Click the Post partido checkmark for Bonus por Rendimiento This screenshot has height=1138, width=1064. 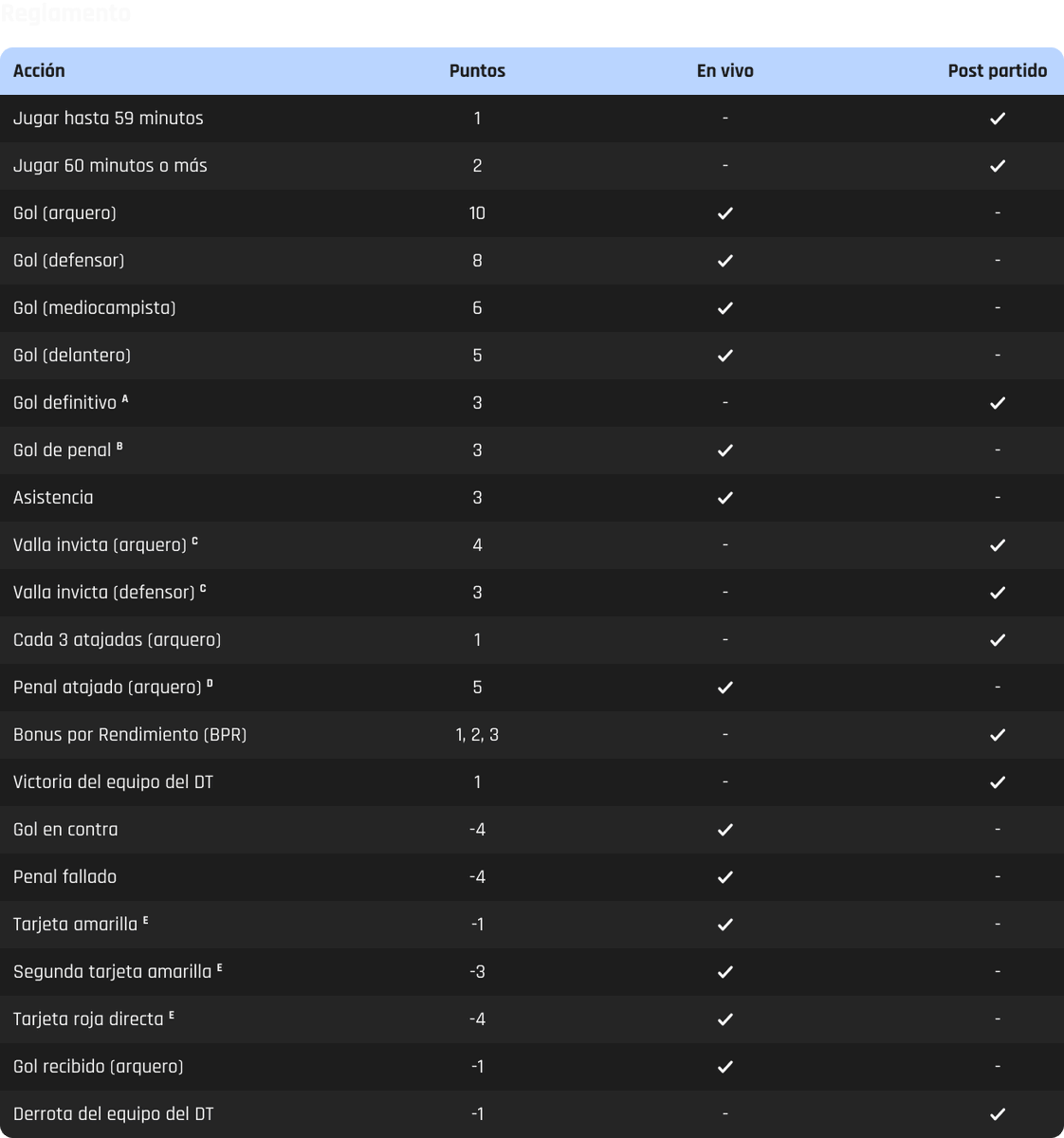998,735
